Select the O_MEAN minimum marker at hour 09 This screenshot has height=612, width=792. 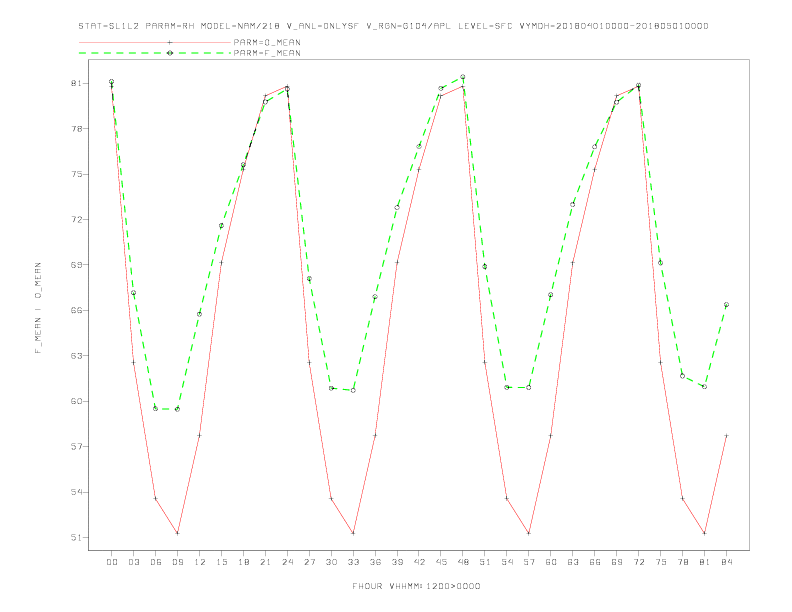tap(177, 533)
